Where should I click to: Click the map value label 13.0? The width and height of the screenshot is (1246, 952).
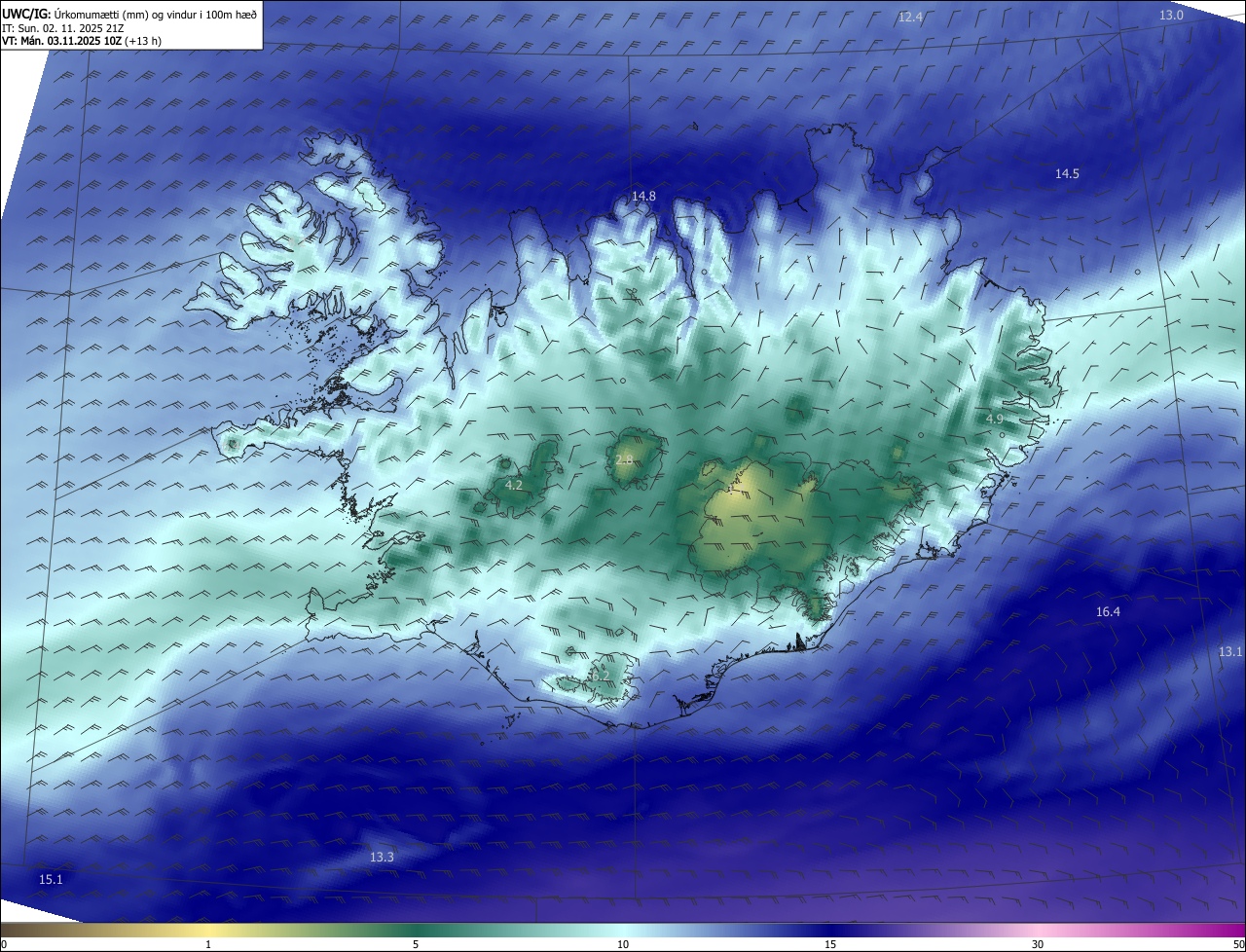tap(1171, 15)
